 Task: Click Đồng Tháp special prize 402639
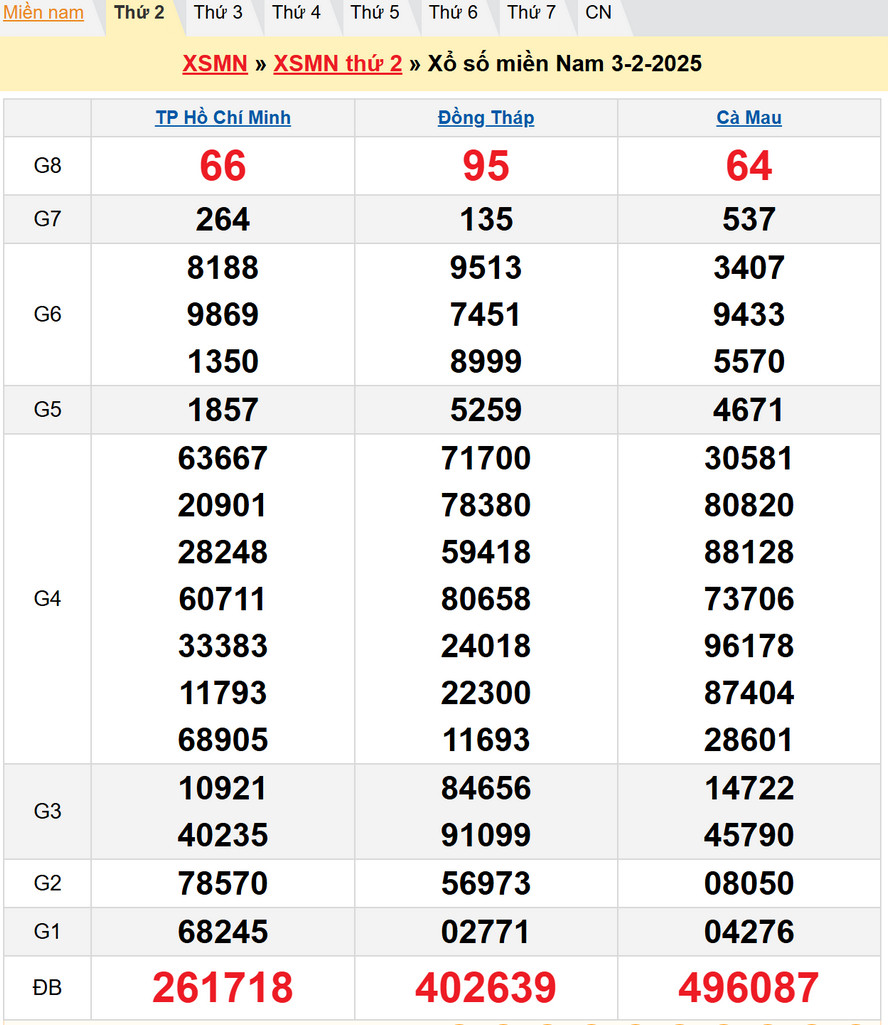coord(486,988)
